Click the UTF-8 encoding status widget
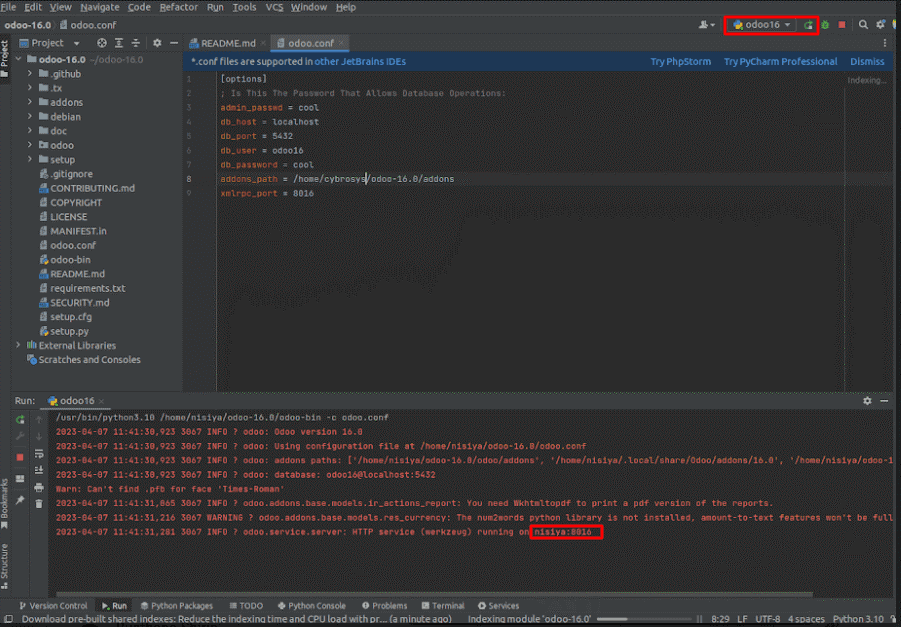The image size is (901, 627). (768, 620)
